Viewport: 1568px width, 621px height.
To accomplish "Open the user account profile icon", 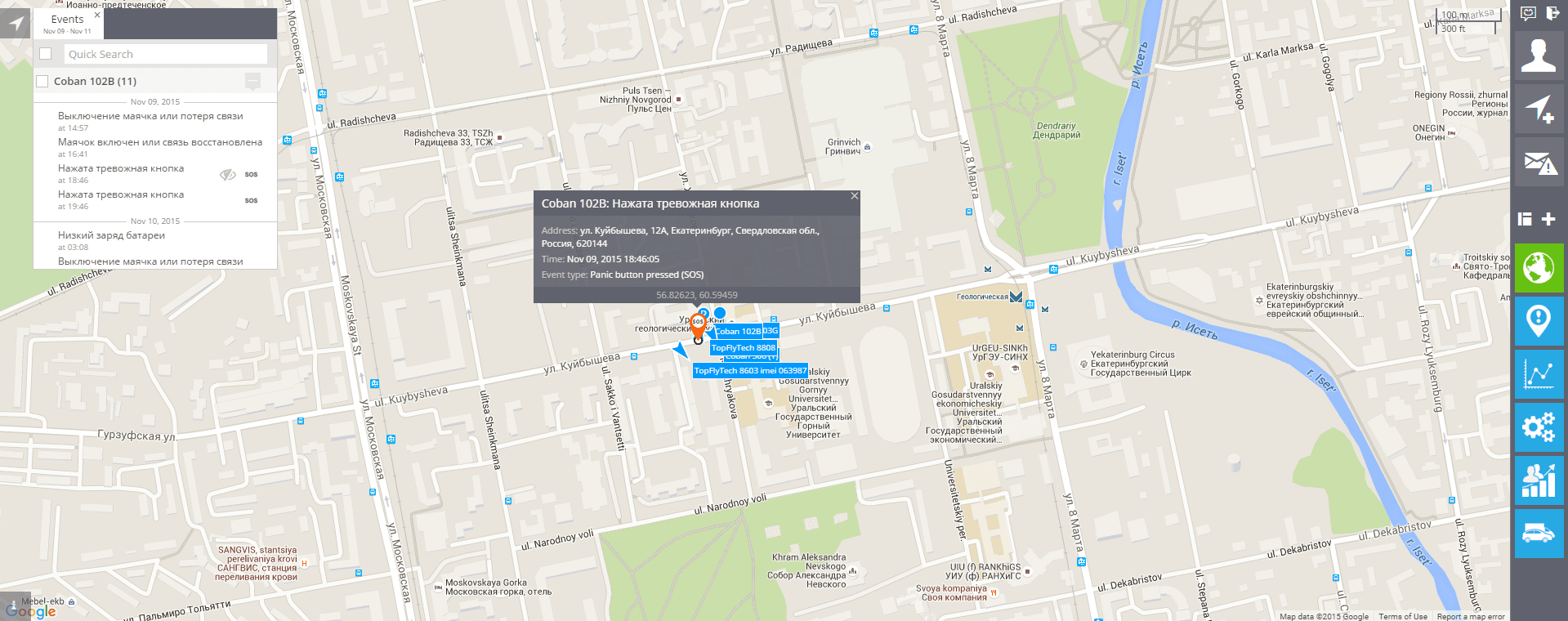I will 1539,56.
